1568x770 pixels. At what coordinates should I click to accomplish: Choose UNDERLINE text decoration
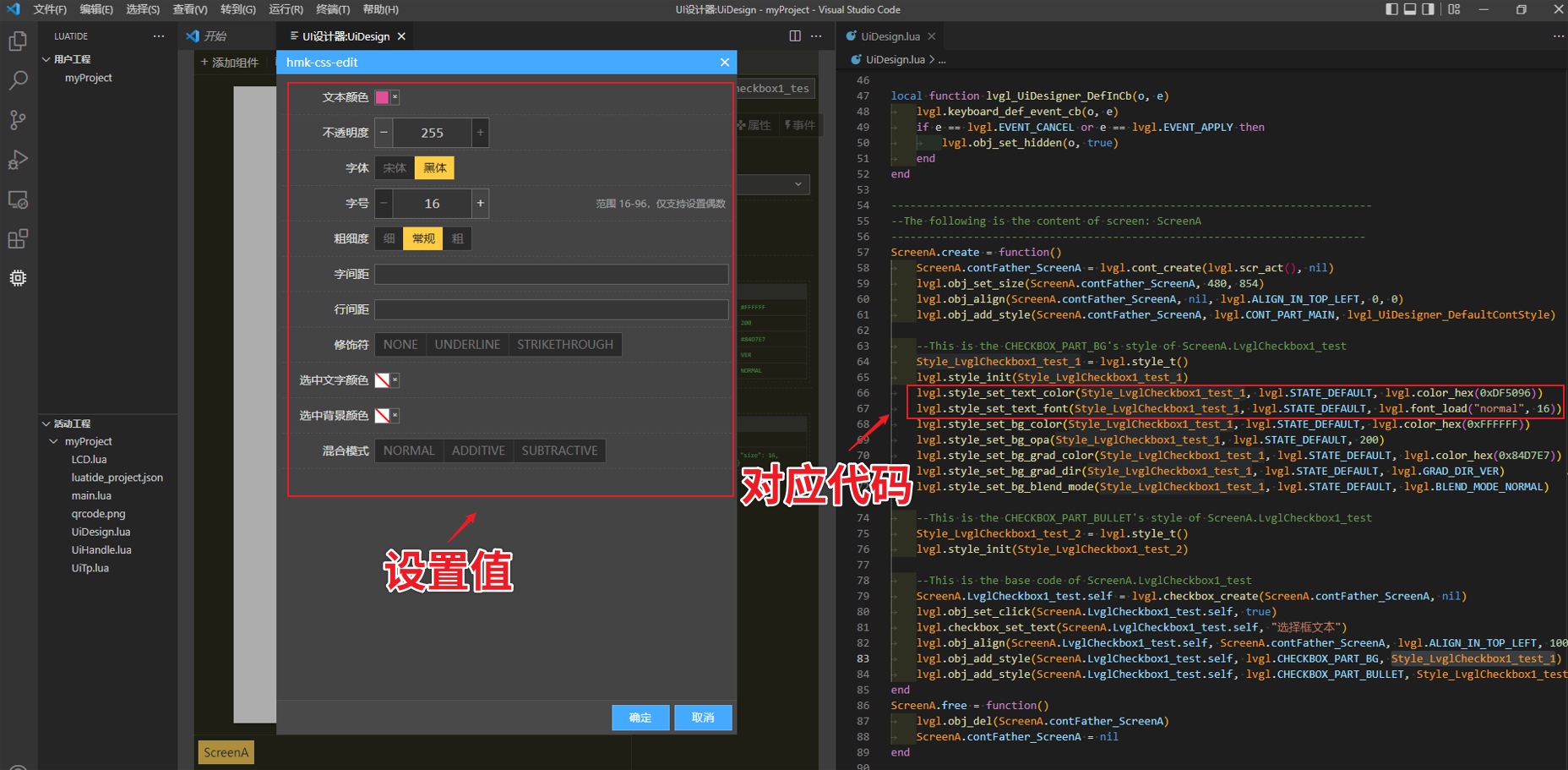tap(467, 345)
